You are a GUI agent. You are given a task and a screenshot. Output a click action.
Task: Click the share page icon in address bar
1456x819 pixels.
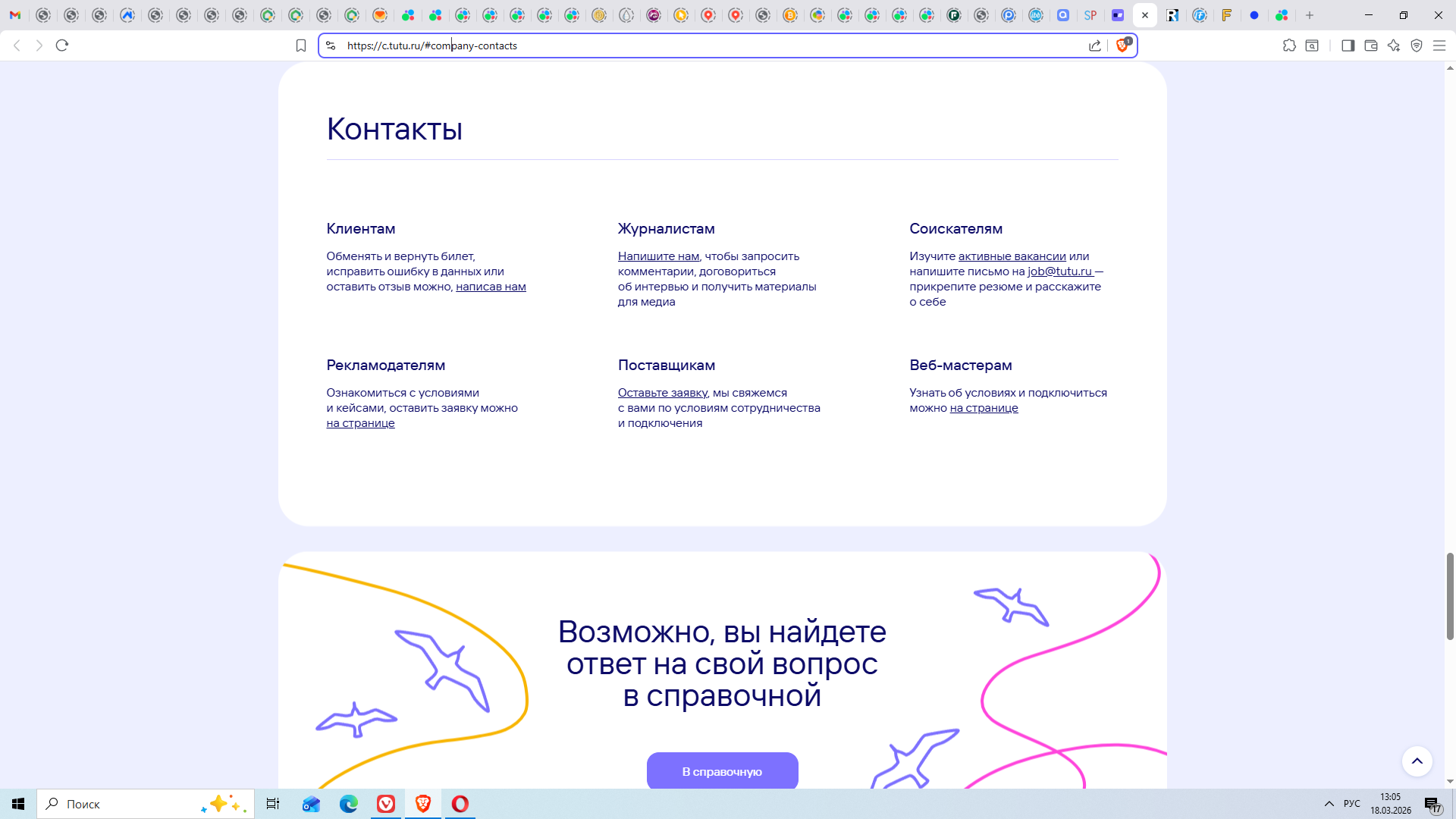[x=1094, y=45]
